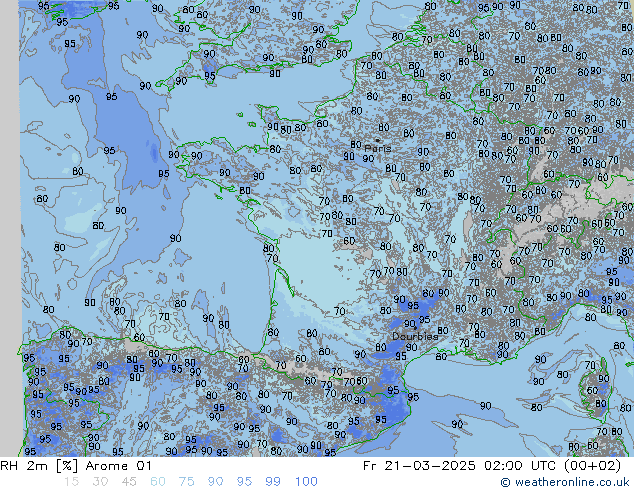The height and width of the screenshot is (490, 634).
Task: Select the 60 legend scale value
Action: 158,482
